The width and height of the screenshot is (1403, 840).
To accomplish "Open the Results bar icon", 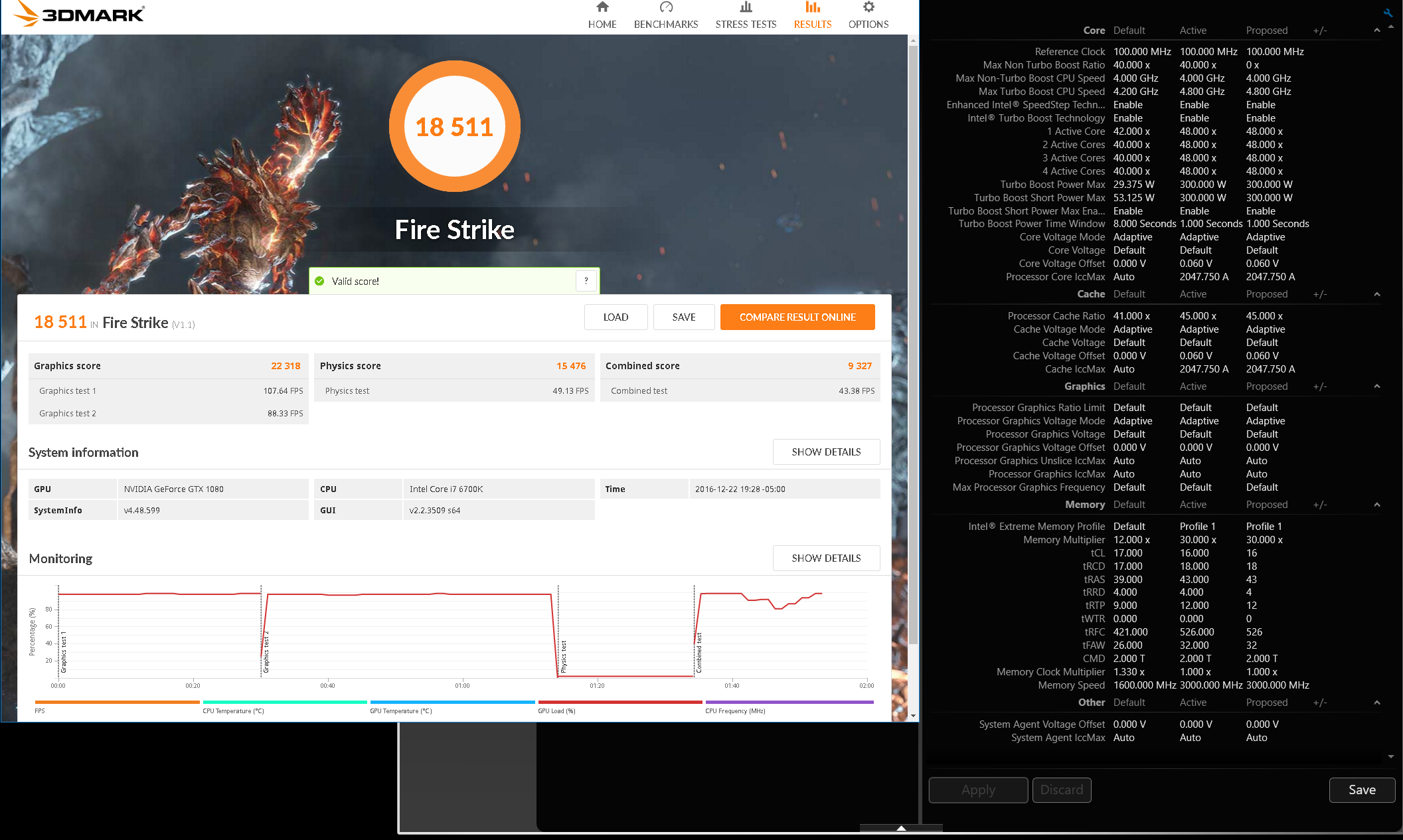I will [x=813, y=7].
